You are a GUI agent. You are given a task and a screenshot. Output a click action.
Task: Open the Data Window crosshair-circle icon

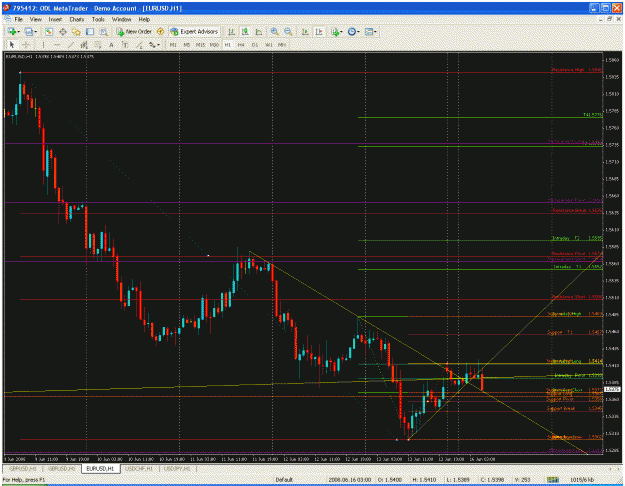[x=63, y=31]
